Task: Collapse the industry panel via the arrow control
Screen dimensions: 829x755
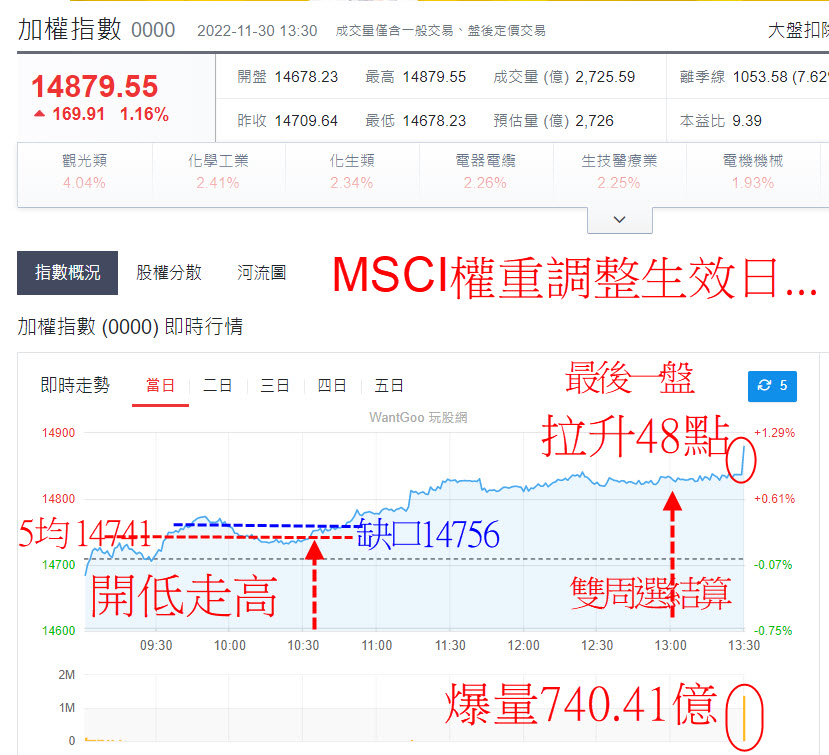Action: (x=618, y=219)
